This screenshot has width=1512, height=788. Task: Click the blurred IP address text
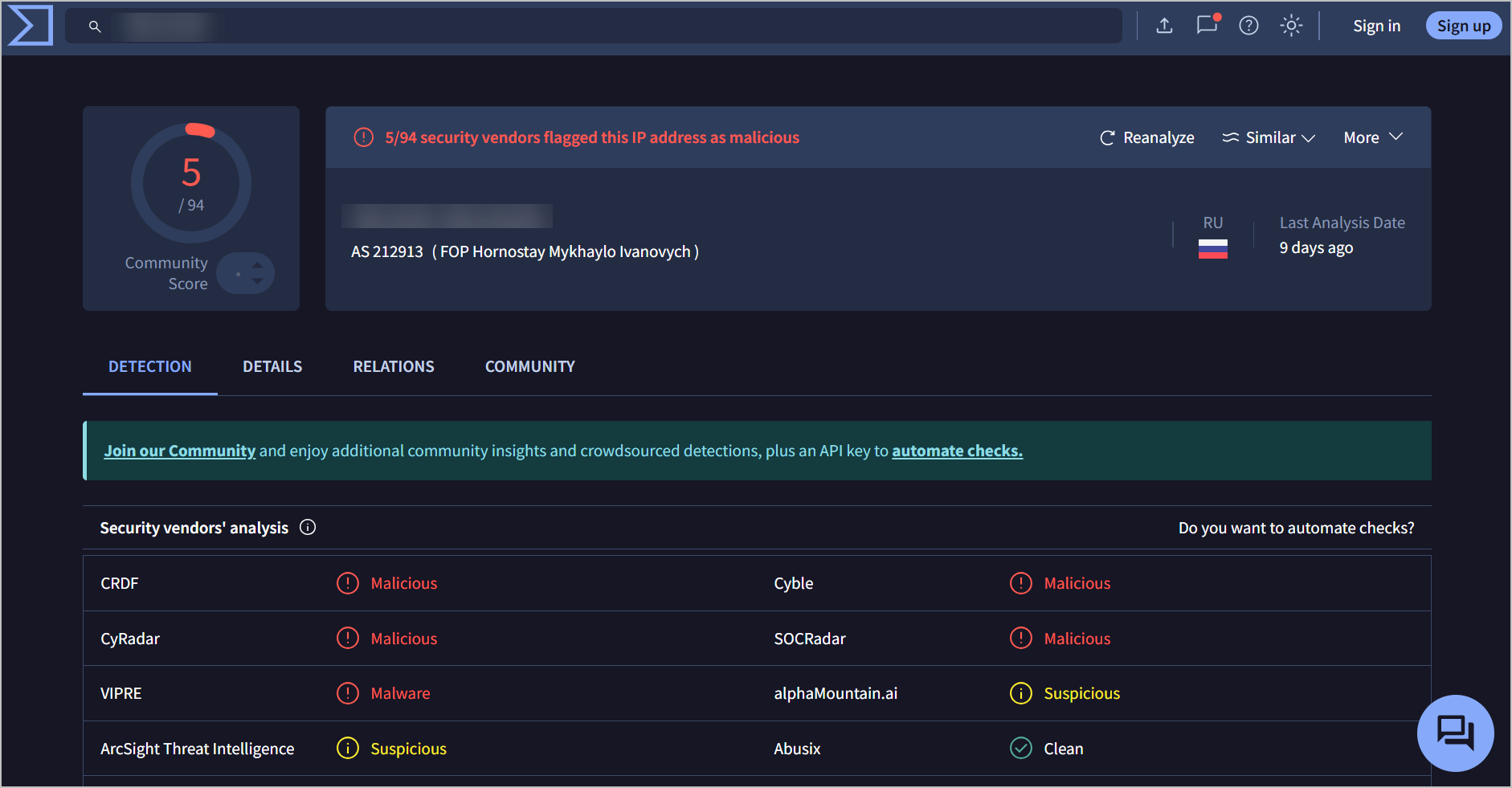point(447,216)
